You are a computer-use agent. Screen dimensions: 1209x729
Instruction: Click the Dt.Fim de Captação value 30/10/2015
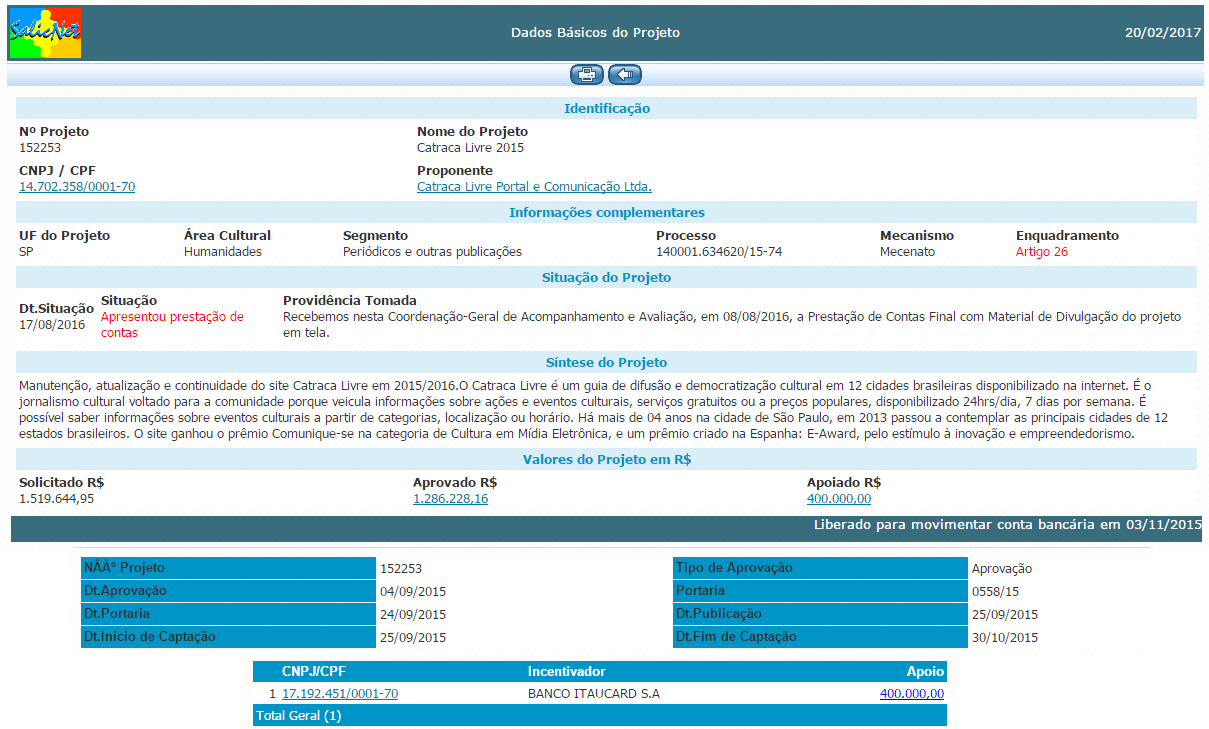tap(1005, 637)
